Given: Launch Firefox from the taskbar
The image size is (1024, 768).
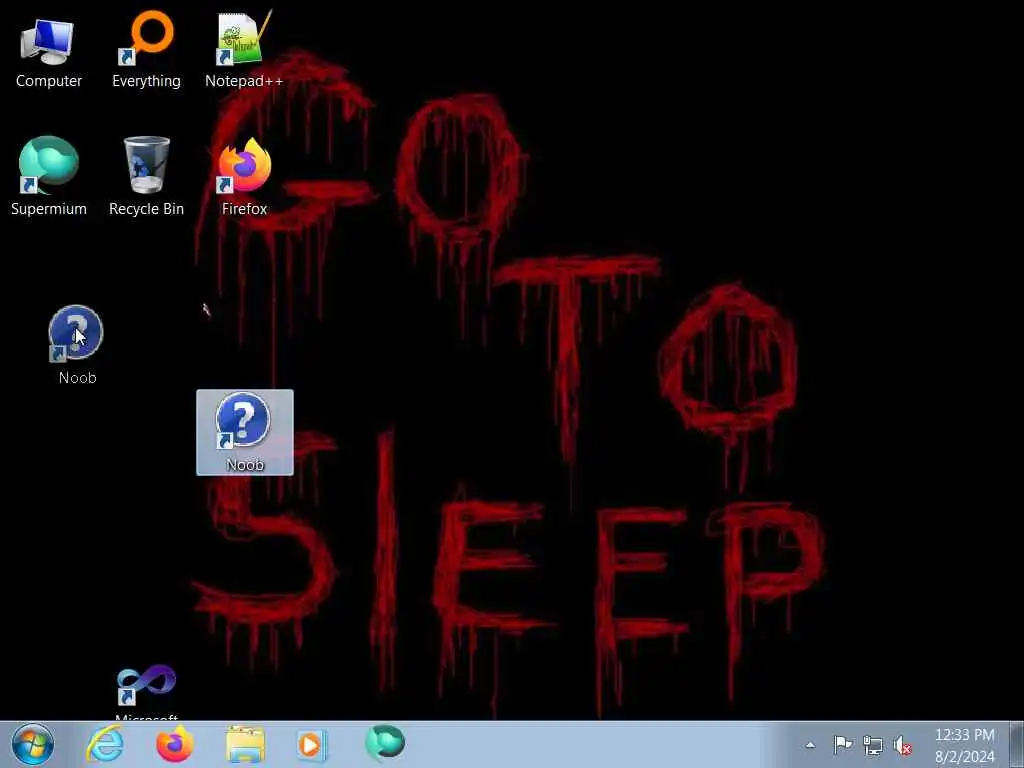Looking at the screenshot, I should coord(175,744).
